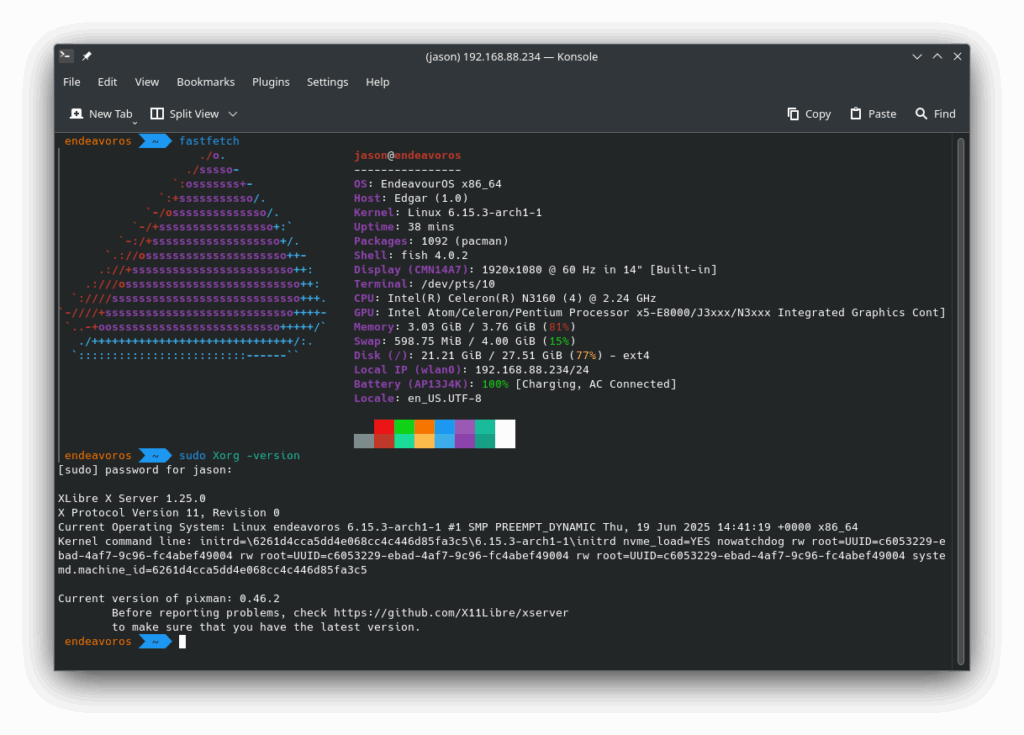Click the GPU Intel Atom/Celeron line
Viewport: 1024px width, 735px height.
click(x=650, y=313)
